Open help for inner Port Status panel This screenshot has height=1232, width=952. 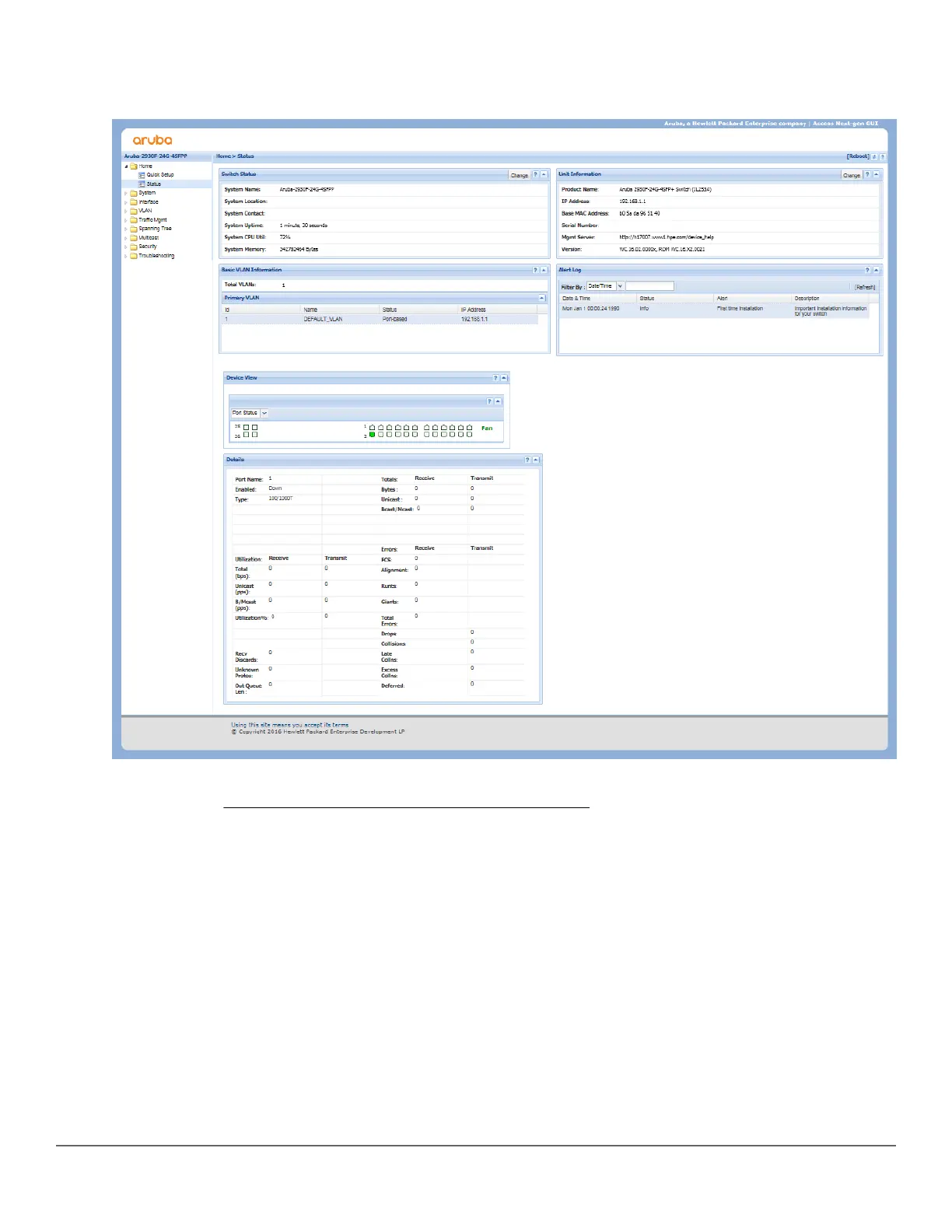[490, 401]
